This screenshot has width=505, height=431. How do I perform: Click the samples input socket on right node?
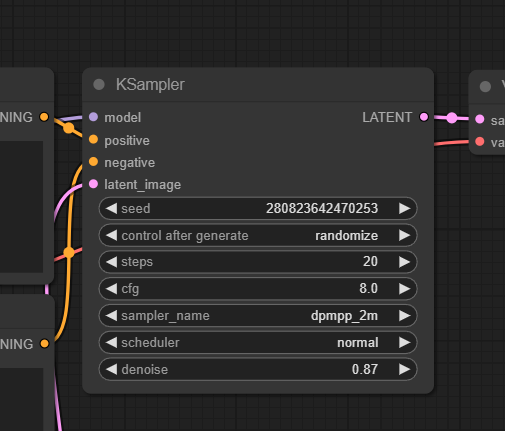pyautogui.click(x=480, y=119)
